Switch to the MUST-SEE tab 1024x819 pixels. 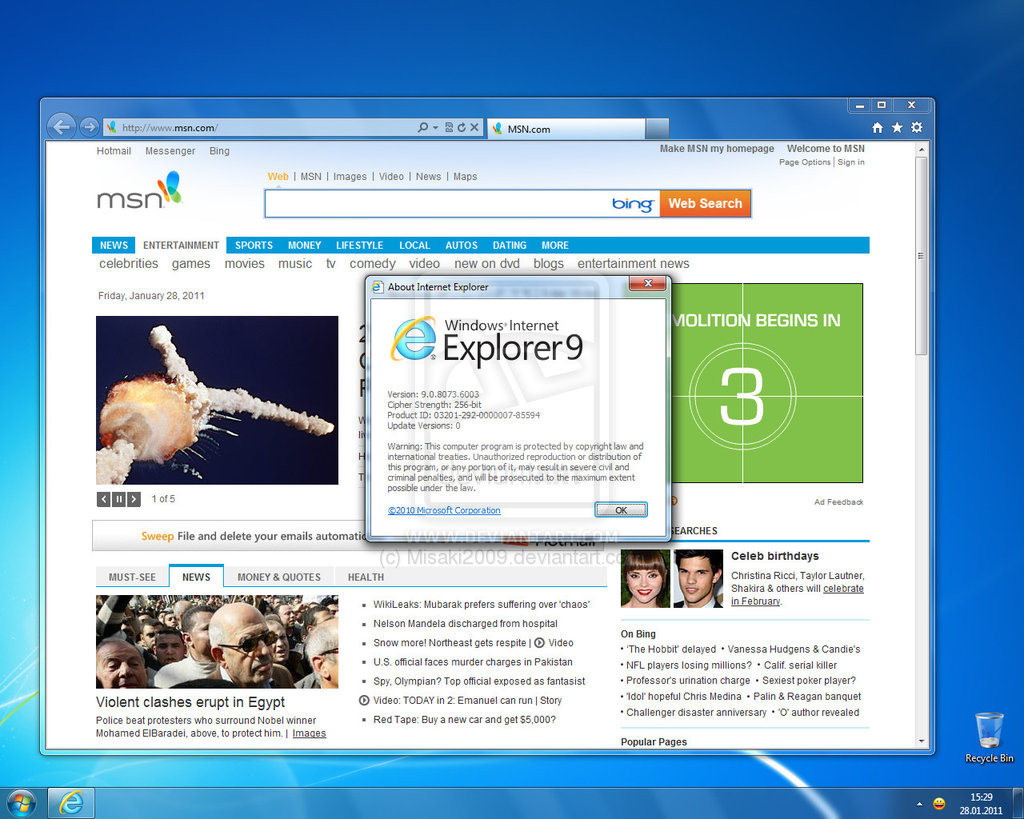[x=132, y=577]
